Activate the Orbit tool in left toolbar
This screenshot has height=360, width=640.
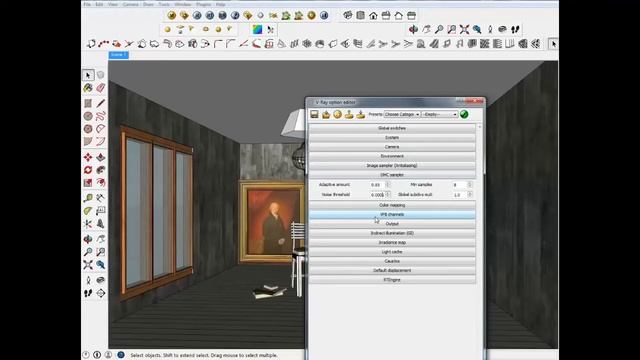click(x=88, y=239)
